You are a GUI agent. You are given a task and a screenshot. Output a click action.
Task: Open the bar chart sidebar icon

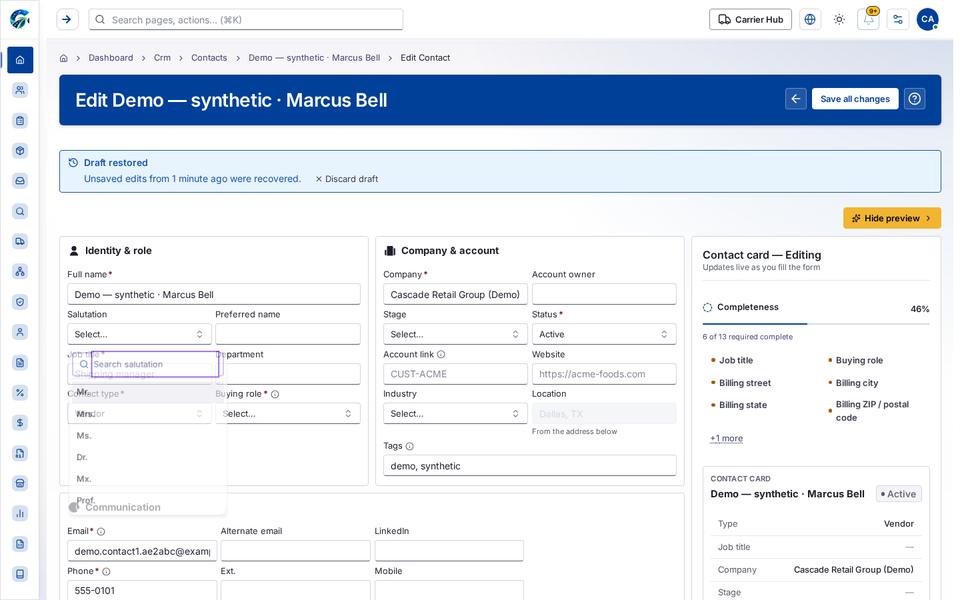click(x=20, y=513)
